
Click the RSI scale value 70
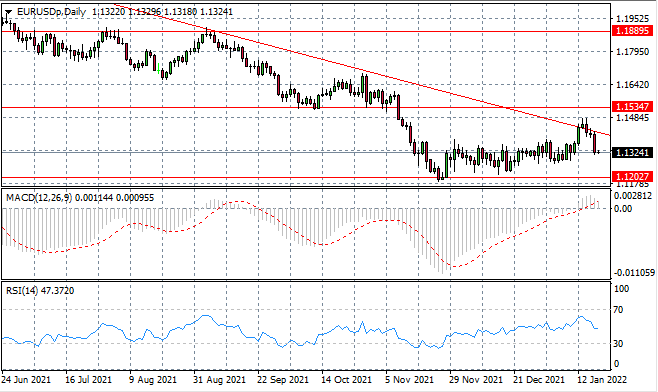click(x=618, y=310)
